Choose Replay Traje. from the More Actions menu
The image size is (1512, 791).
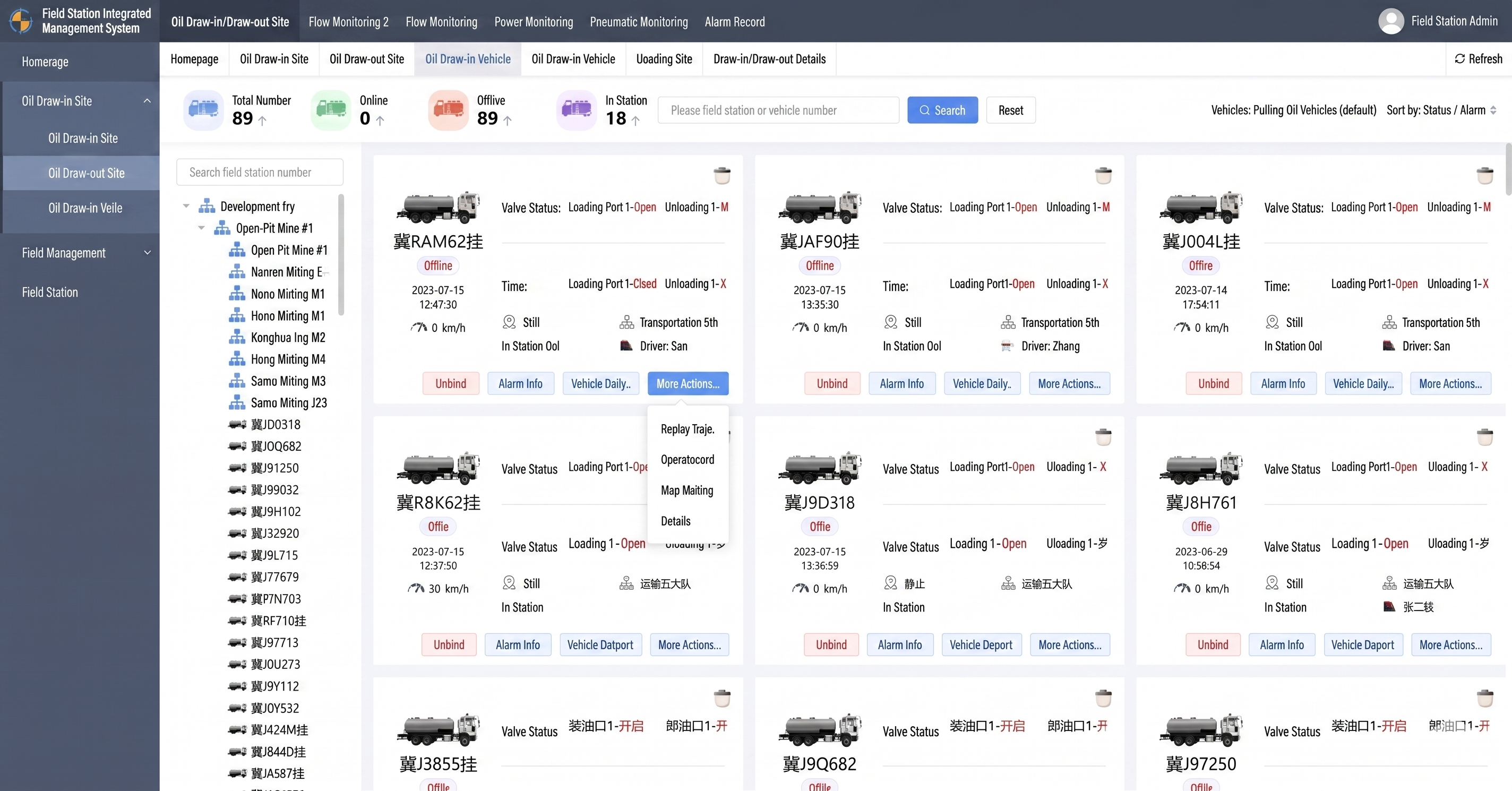(x=688, y=429)
